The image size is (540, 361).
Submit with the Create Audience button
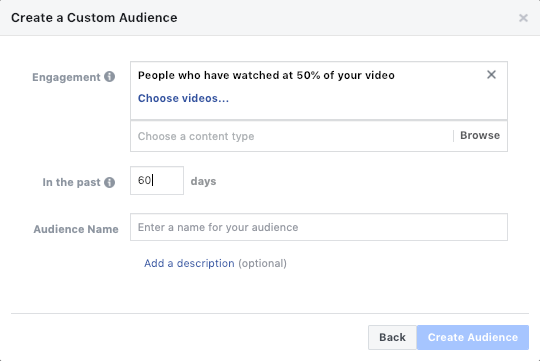coord(473,337)
